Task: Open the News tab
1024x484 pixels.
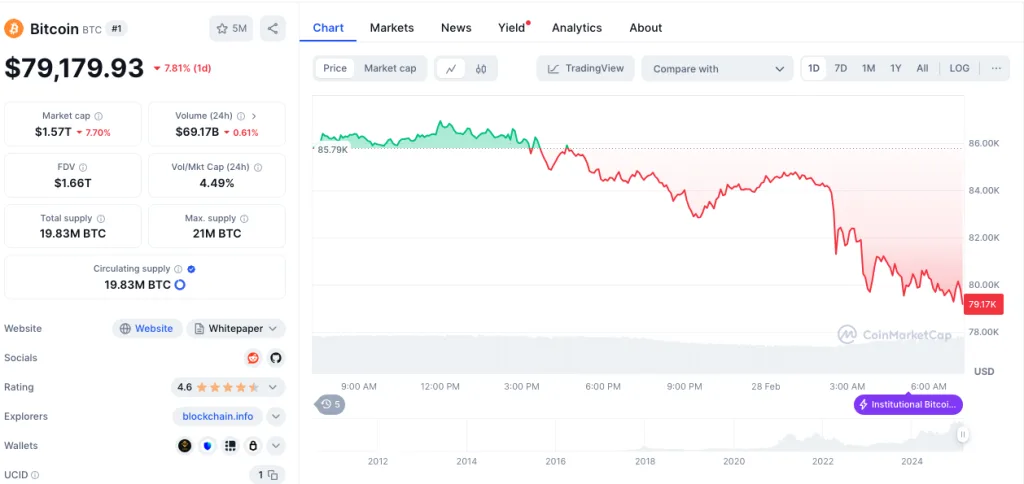Action: tap(456, 28)
